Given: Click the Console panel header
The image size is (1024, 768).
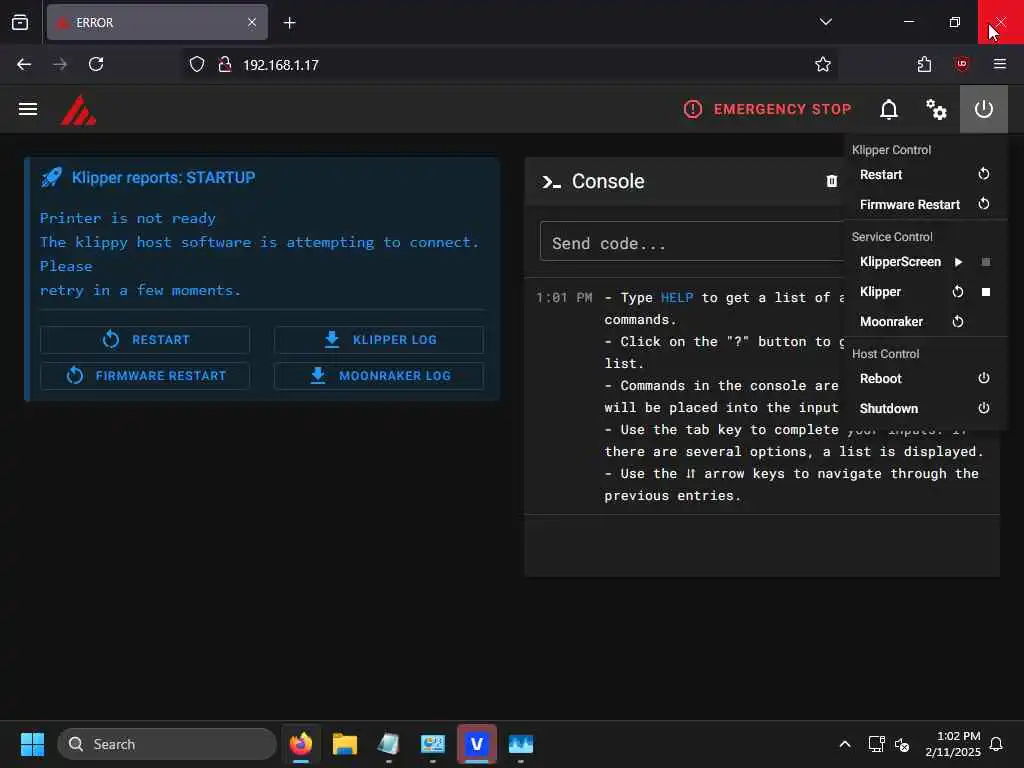Looking at the screenshot, I should [x=684, y=181].
